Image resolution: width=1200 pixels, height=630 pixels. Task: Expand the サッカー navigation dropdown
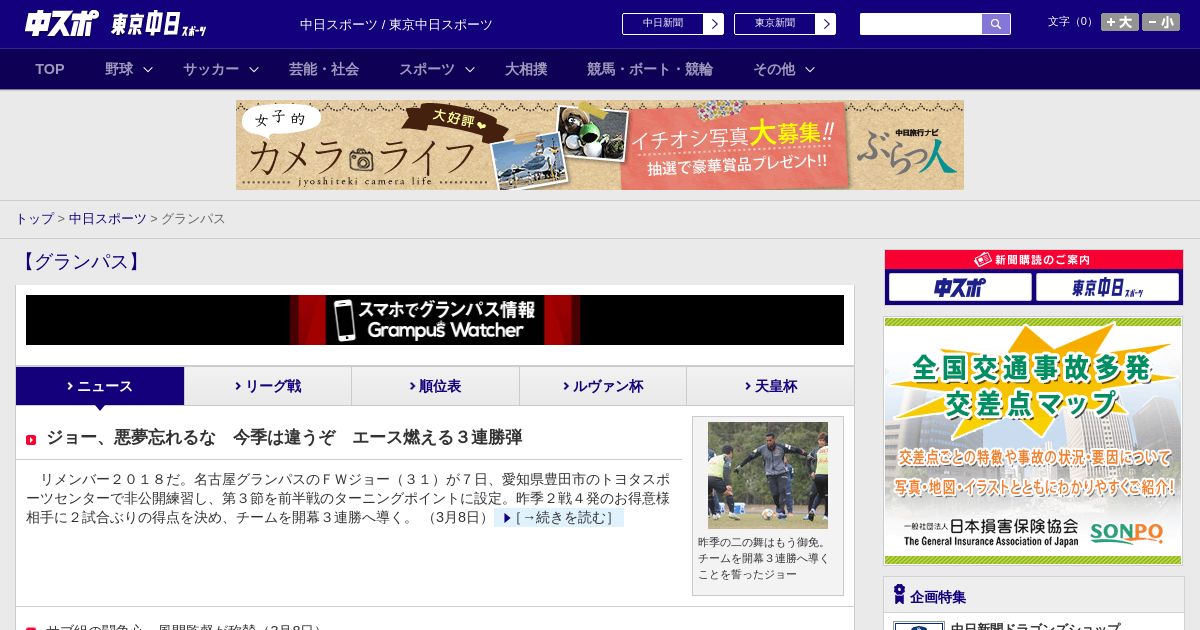pyautogui.click(x=221, y=69)
